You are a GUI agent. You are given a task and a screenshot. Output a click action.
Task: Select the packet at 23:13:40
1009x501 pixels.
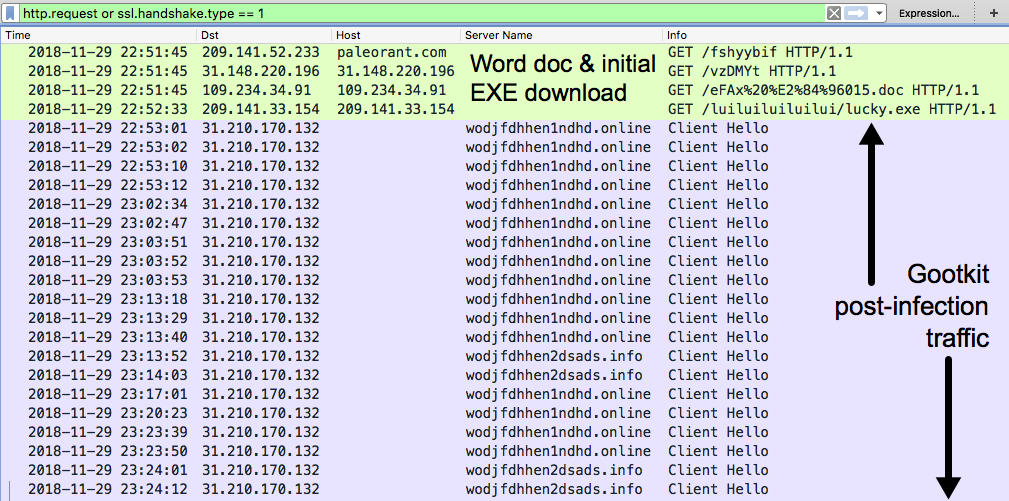[504, 337]
